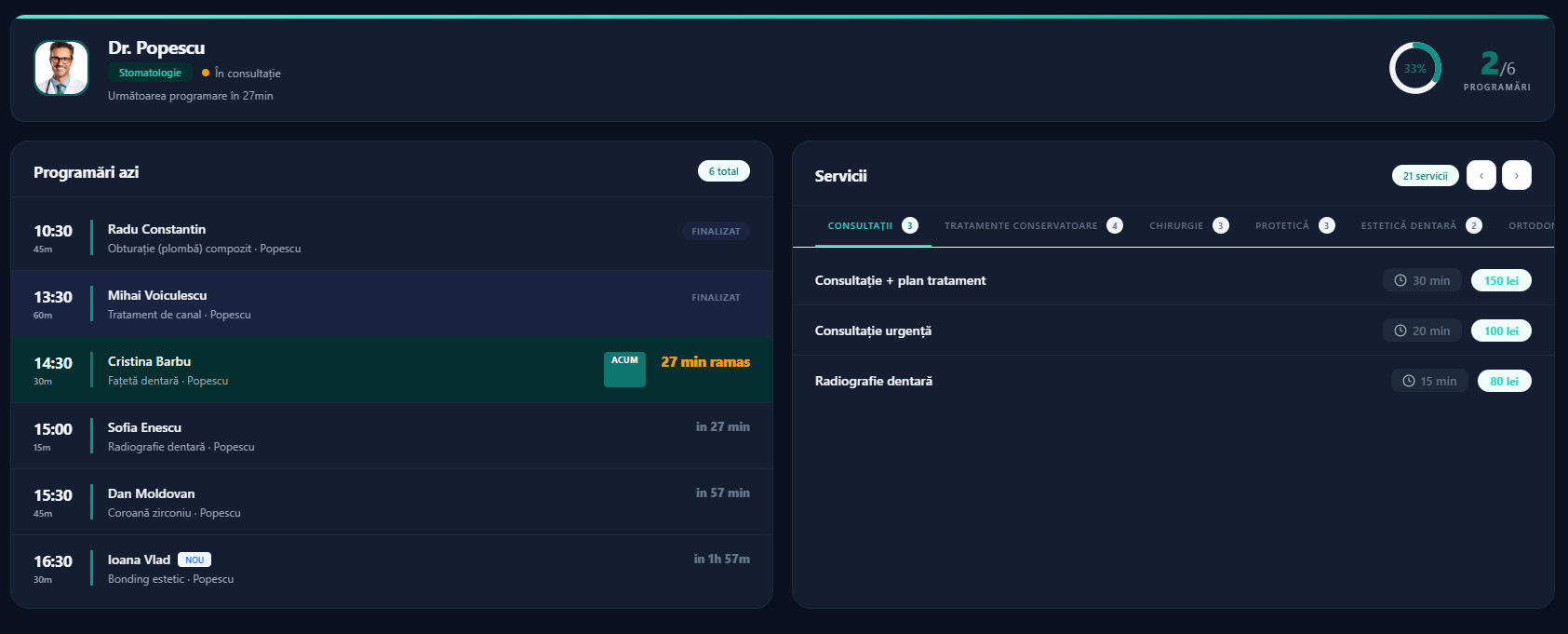Go to previous services page arrow
Viewport: 1568px width, 634px height.
coord(1481,175)
